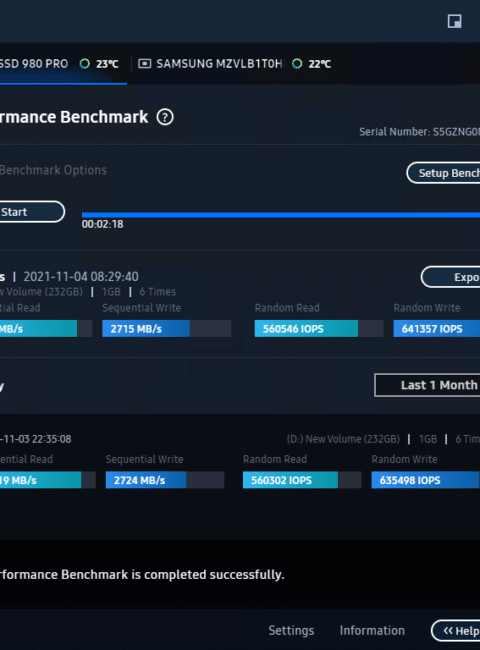Click the 2724 MB/s history Sequential Write bar
480x650 pixels.
[165, 480]
